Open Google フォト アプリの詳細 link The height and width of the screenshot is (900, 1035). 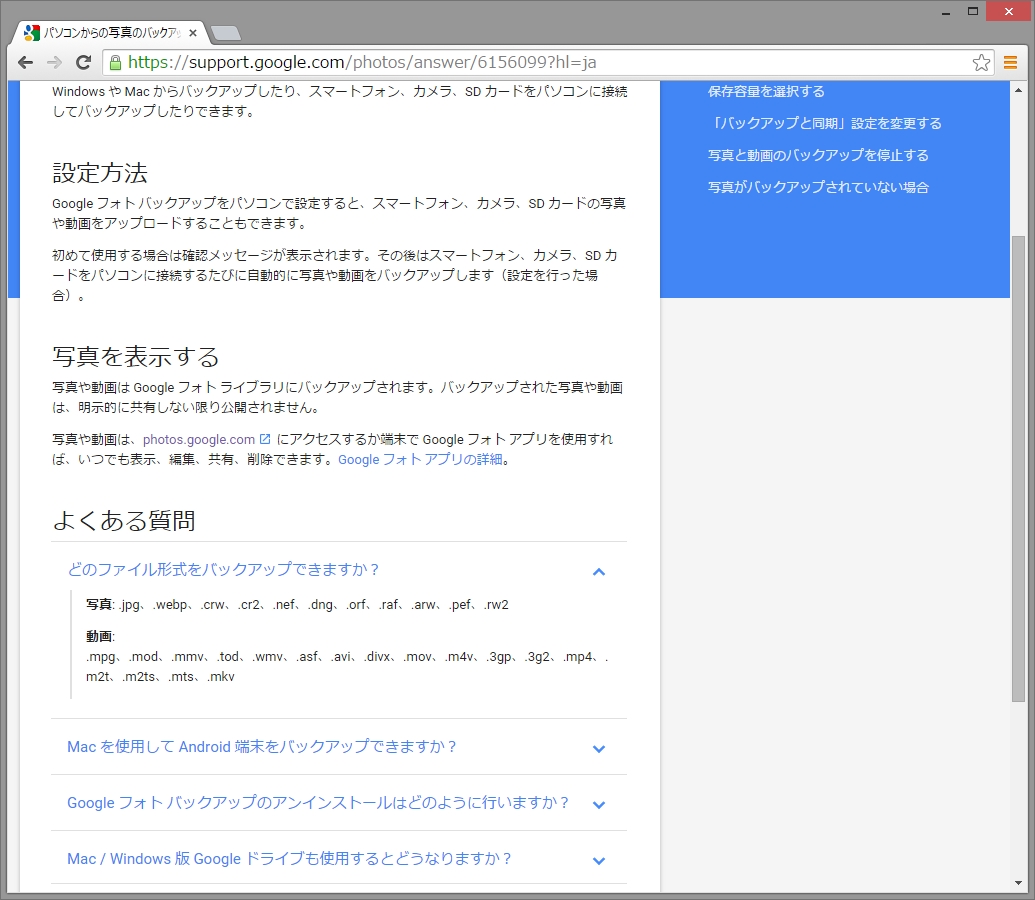[420, 460]
